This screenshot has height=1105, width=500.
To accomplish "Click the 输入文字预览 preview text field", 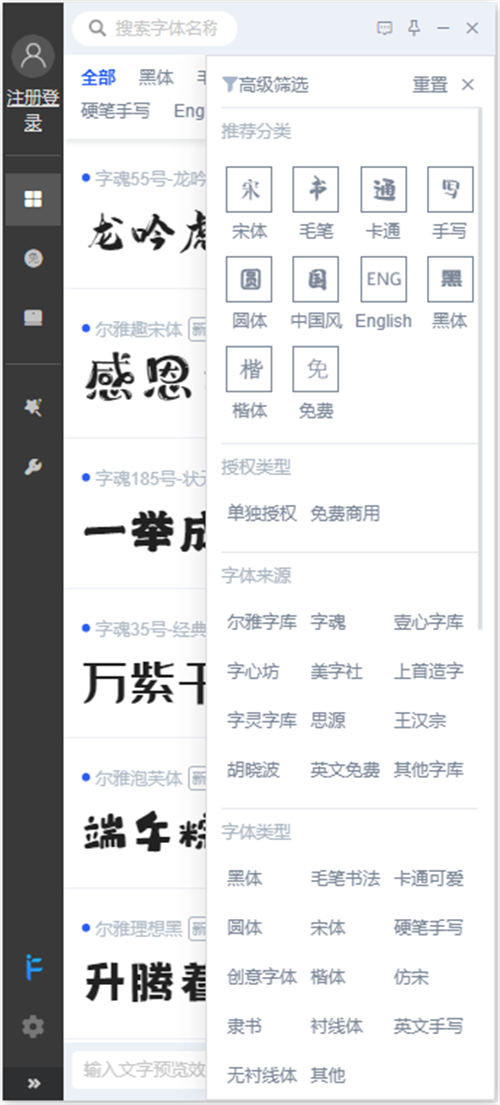I will (x=140, y=1069).
